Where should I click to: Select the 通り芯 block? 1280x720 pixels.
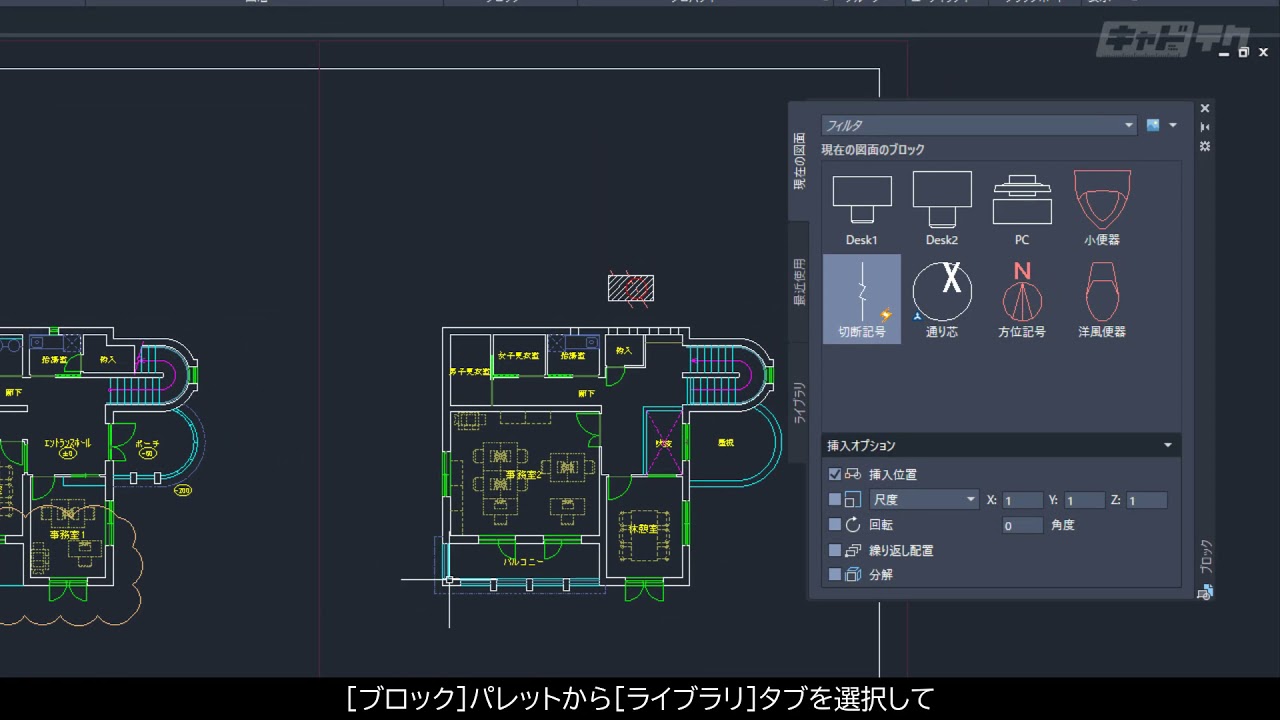coord(941,298)
